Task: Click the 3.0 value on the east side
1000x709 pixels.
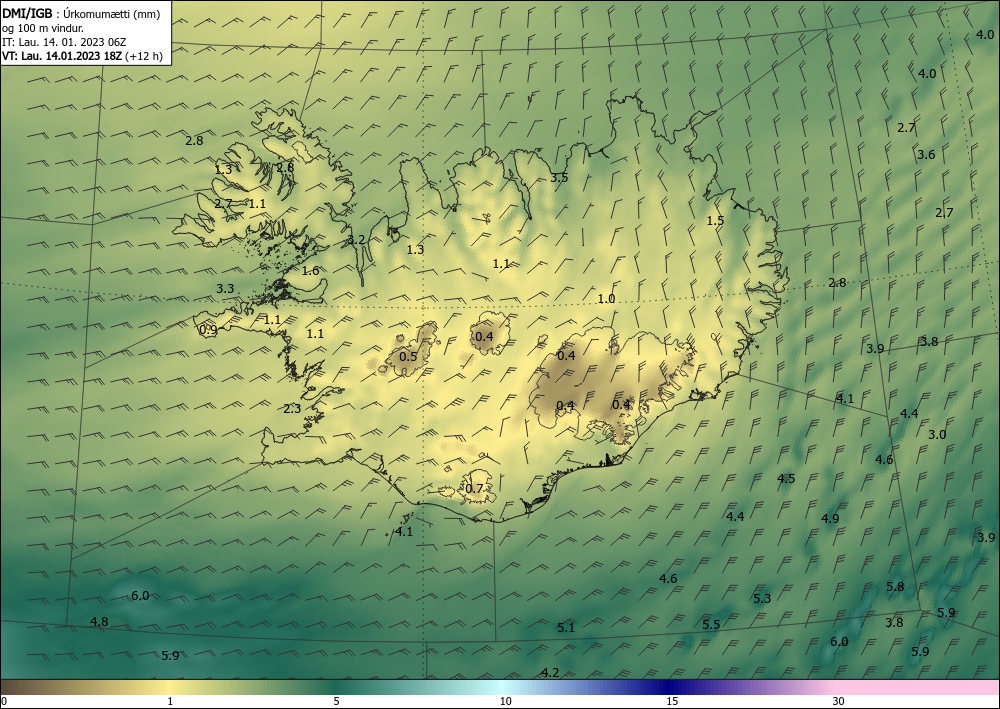Action: (x=937, y=435)
